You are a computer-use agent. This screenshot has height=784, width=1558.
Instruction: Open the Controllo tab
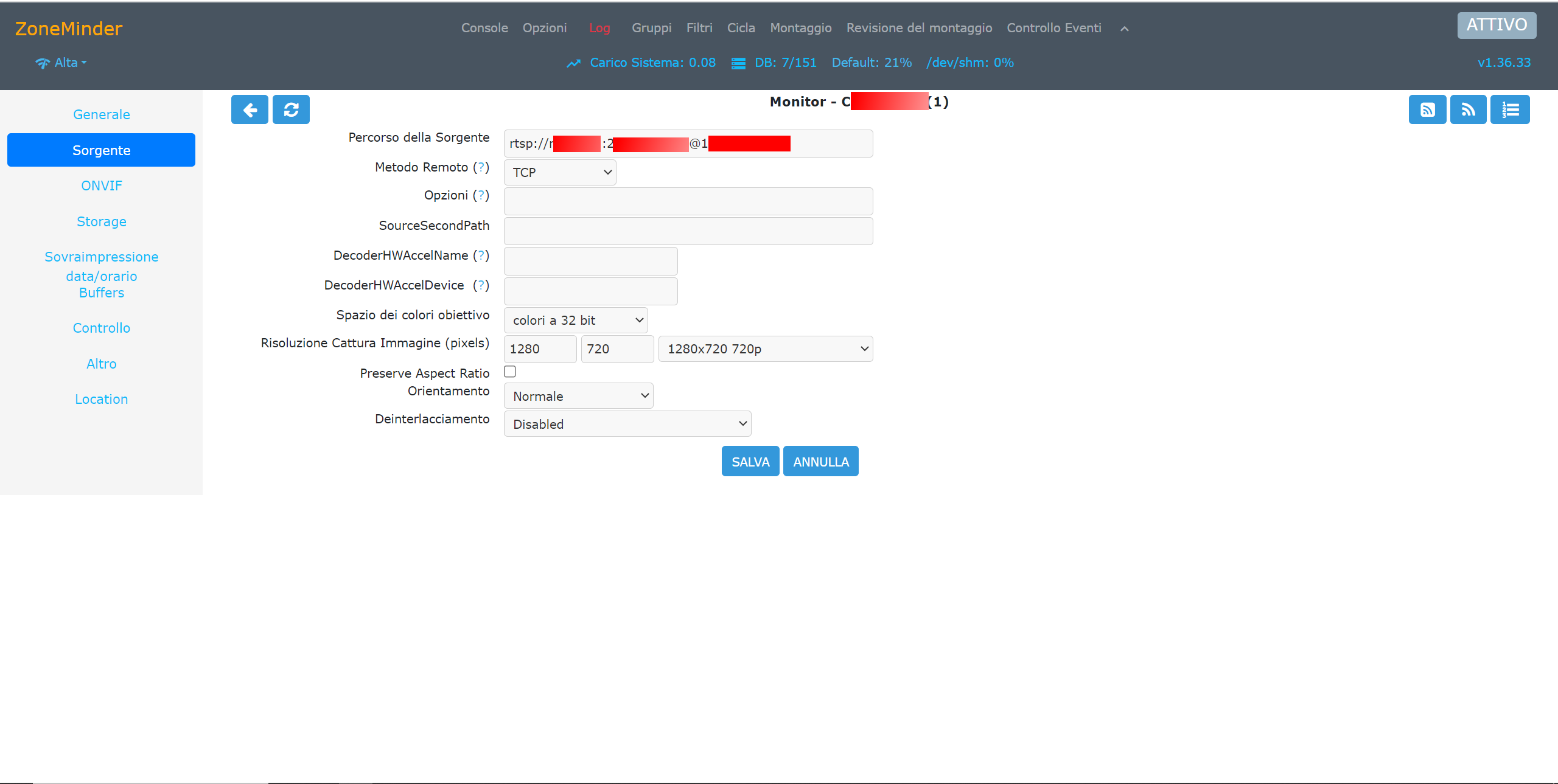coord(102,328)
